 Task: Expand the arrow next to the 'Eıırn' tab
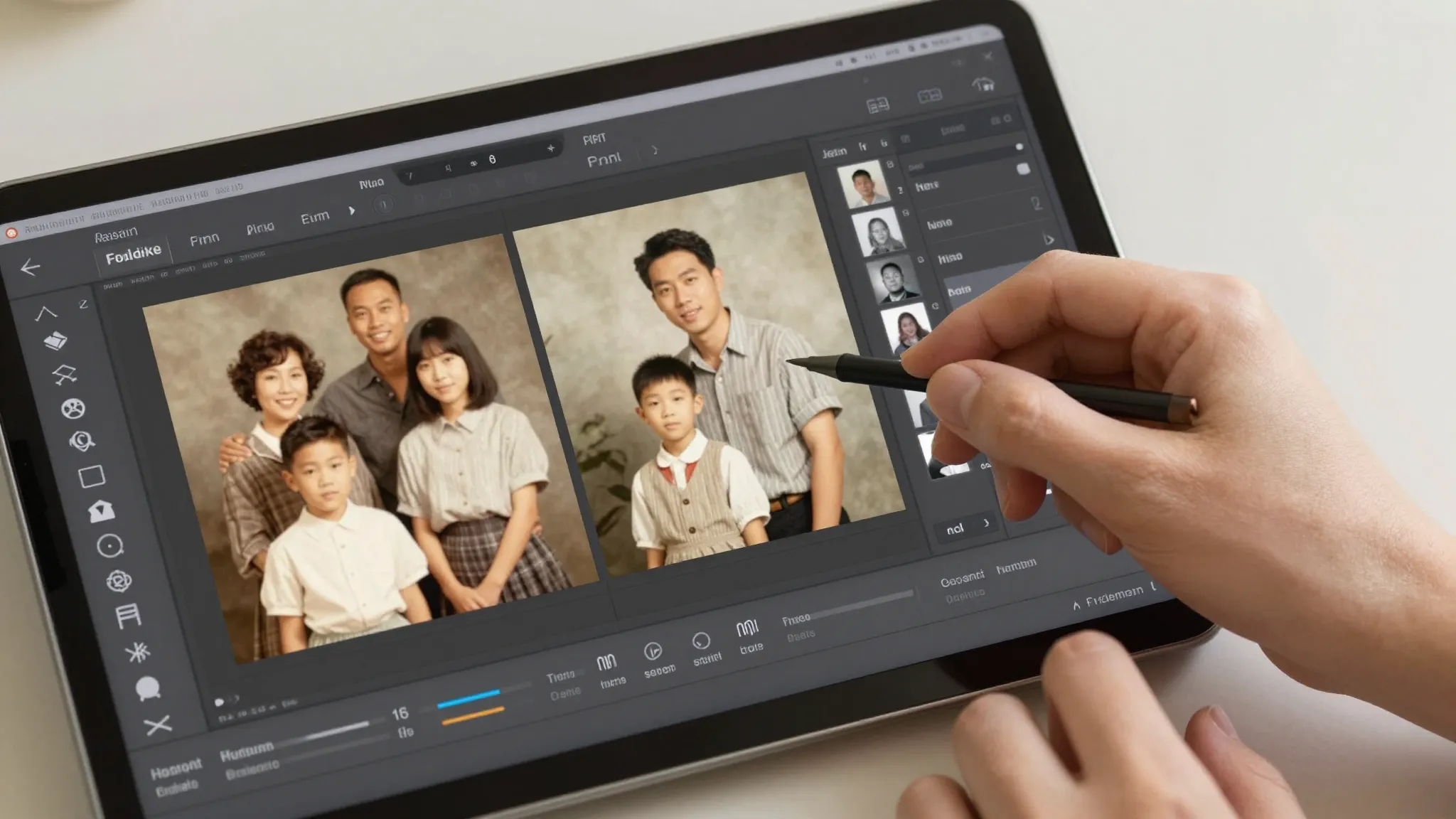click(351, 210)
